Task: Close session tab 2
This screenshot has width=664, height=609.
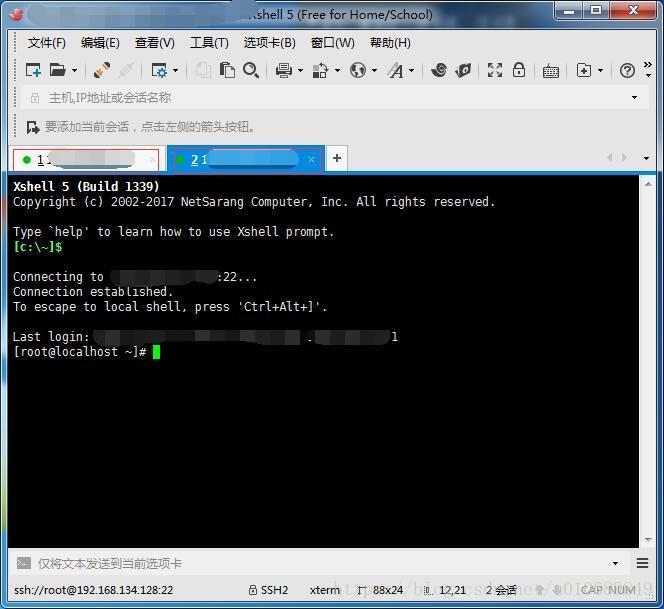Action: [x=312, y=159]
